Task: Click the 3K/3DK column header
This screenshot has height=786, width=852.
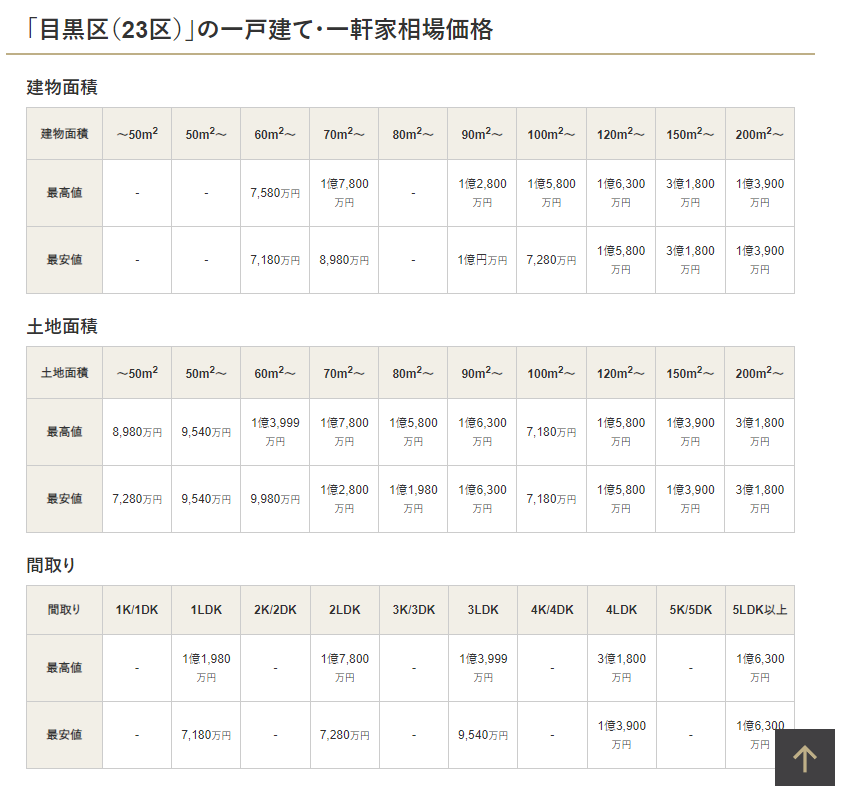Action: click(x=414, y=610)
